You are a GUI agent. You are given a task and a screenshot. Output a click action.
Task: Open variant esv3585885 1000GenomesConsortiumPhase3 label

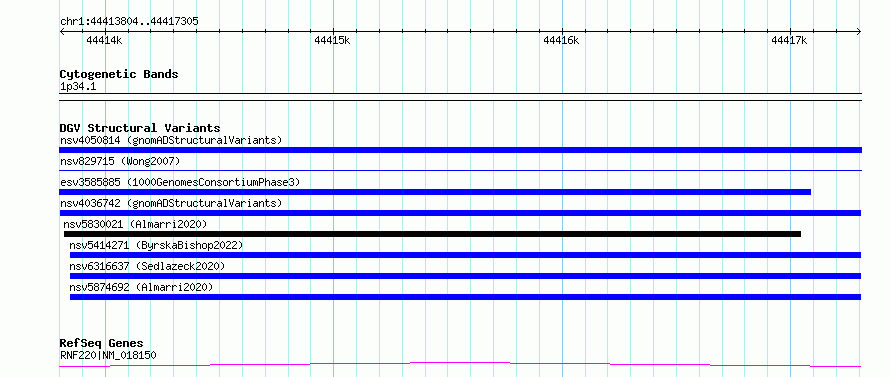coord(180,182)
